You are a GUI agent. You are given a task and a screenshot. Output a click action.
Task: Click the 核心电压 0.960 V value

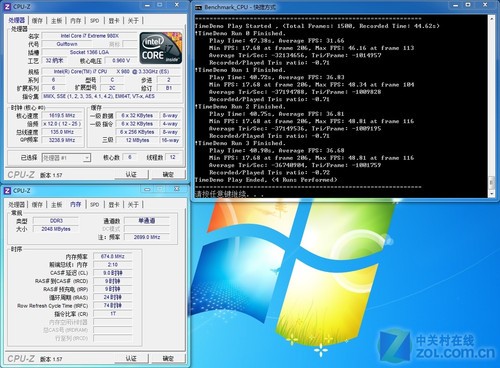[121, 61]
